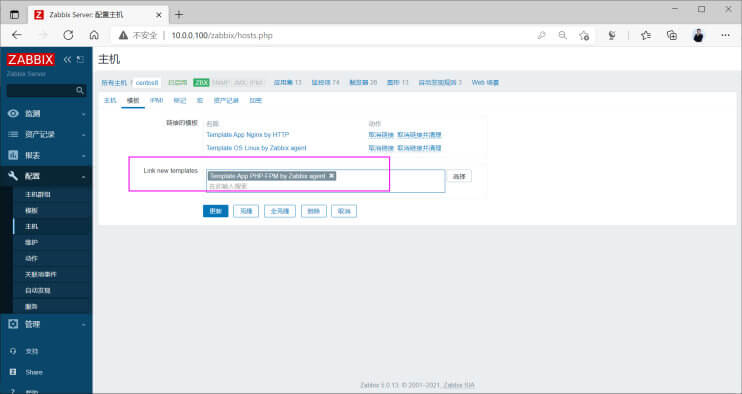The height and width of the screenshot is (394, 742).
Task: Open the tab actions menu icon
Action: (x=15, y=15)
